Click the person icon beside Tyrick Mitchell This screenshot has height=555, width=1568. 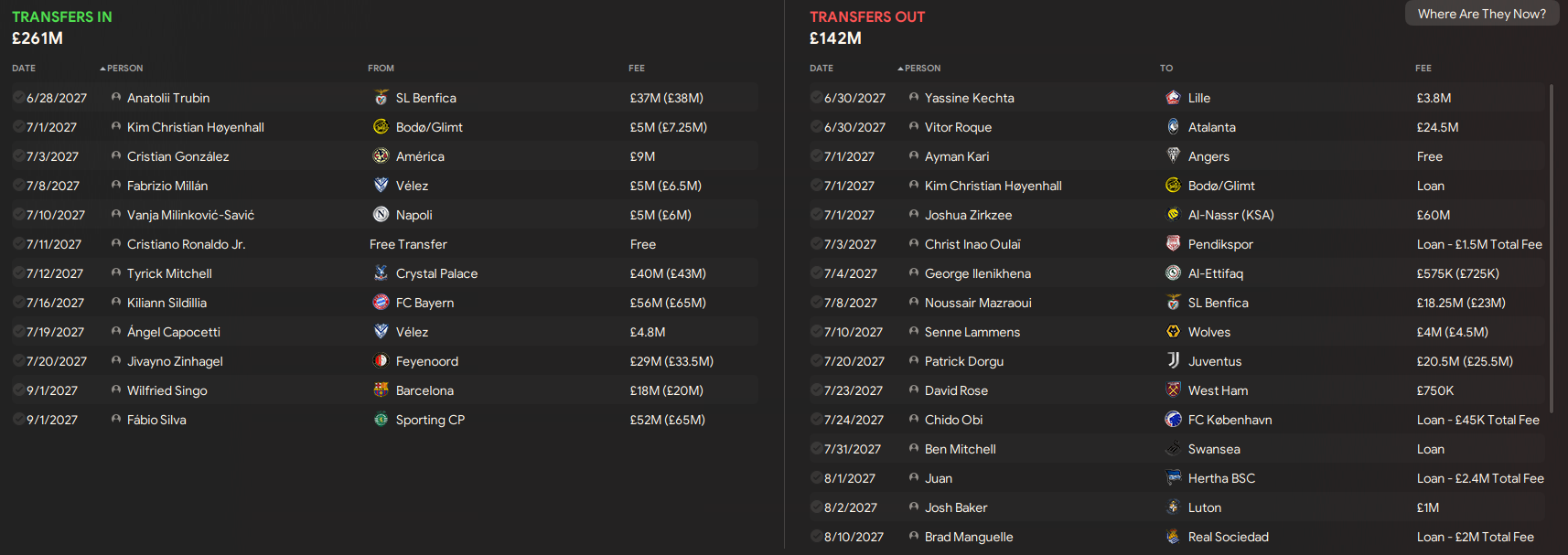pos(116,273)
